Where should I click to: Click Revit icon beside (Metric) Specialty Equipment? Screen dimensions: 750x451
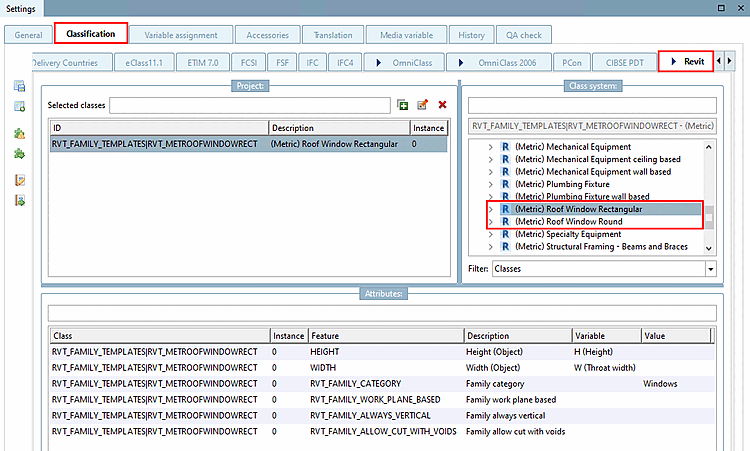[506, 234]
